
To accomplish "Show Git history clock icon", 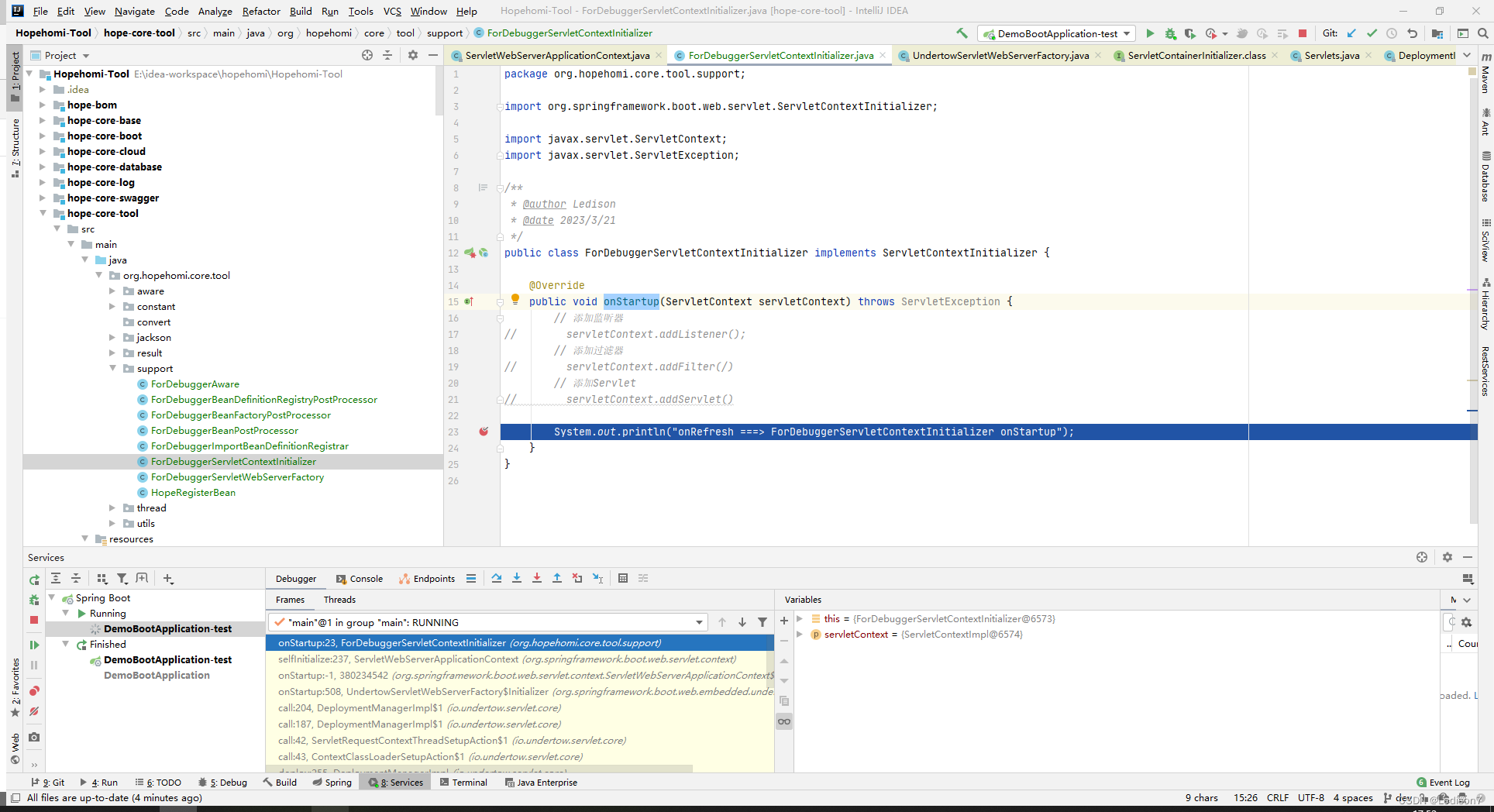I will click(x=1392, y=33).
